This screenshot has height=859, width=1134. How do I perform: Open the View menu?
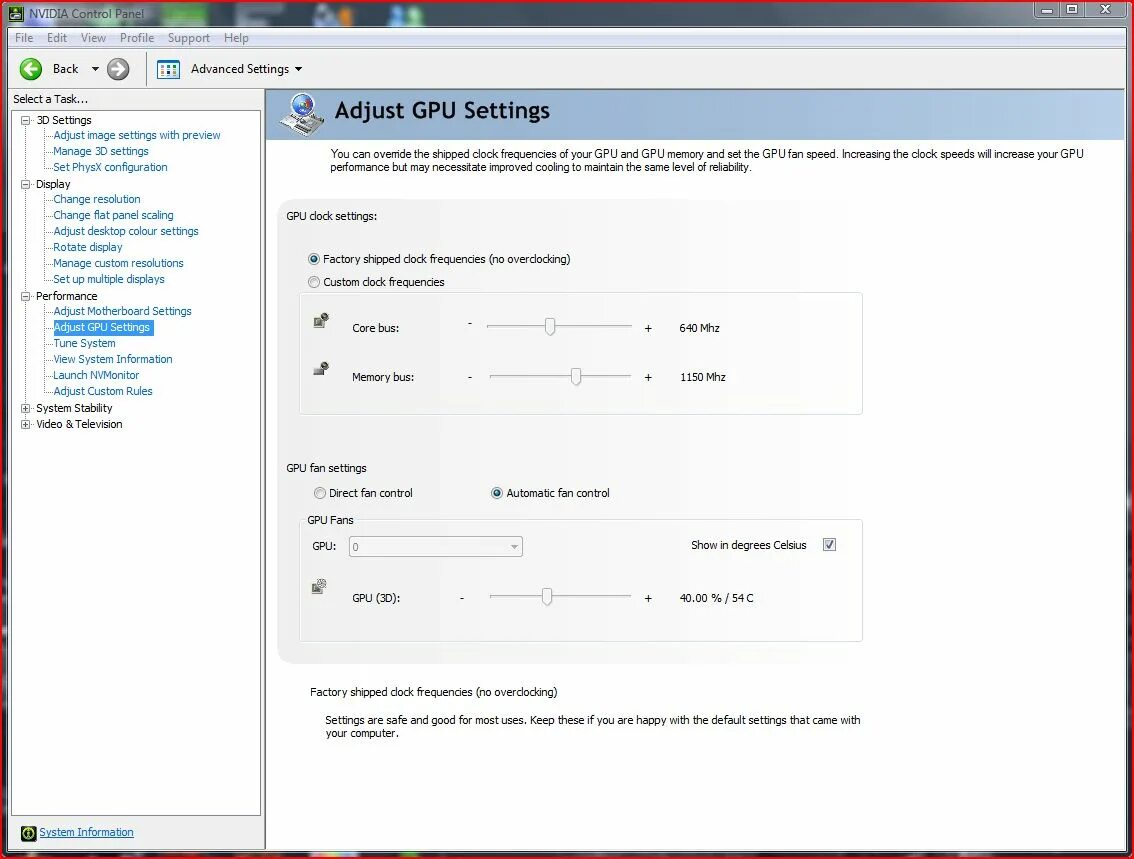(x=93, y=38)
